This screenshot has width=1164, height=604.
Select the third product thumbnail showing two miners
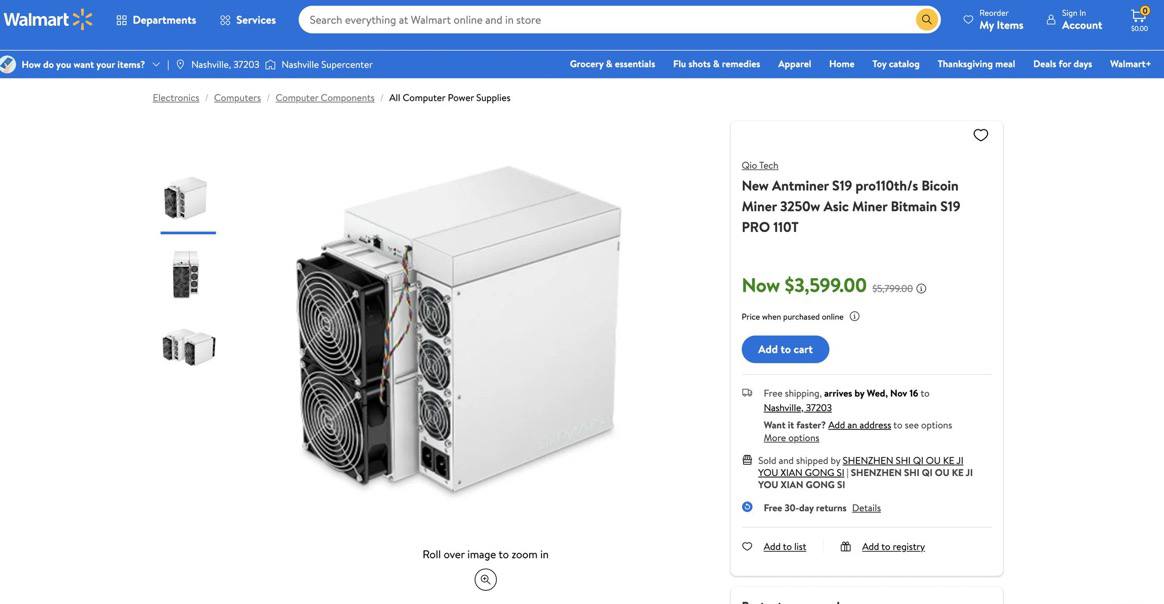click(188, 347)
